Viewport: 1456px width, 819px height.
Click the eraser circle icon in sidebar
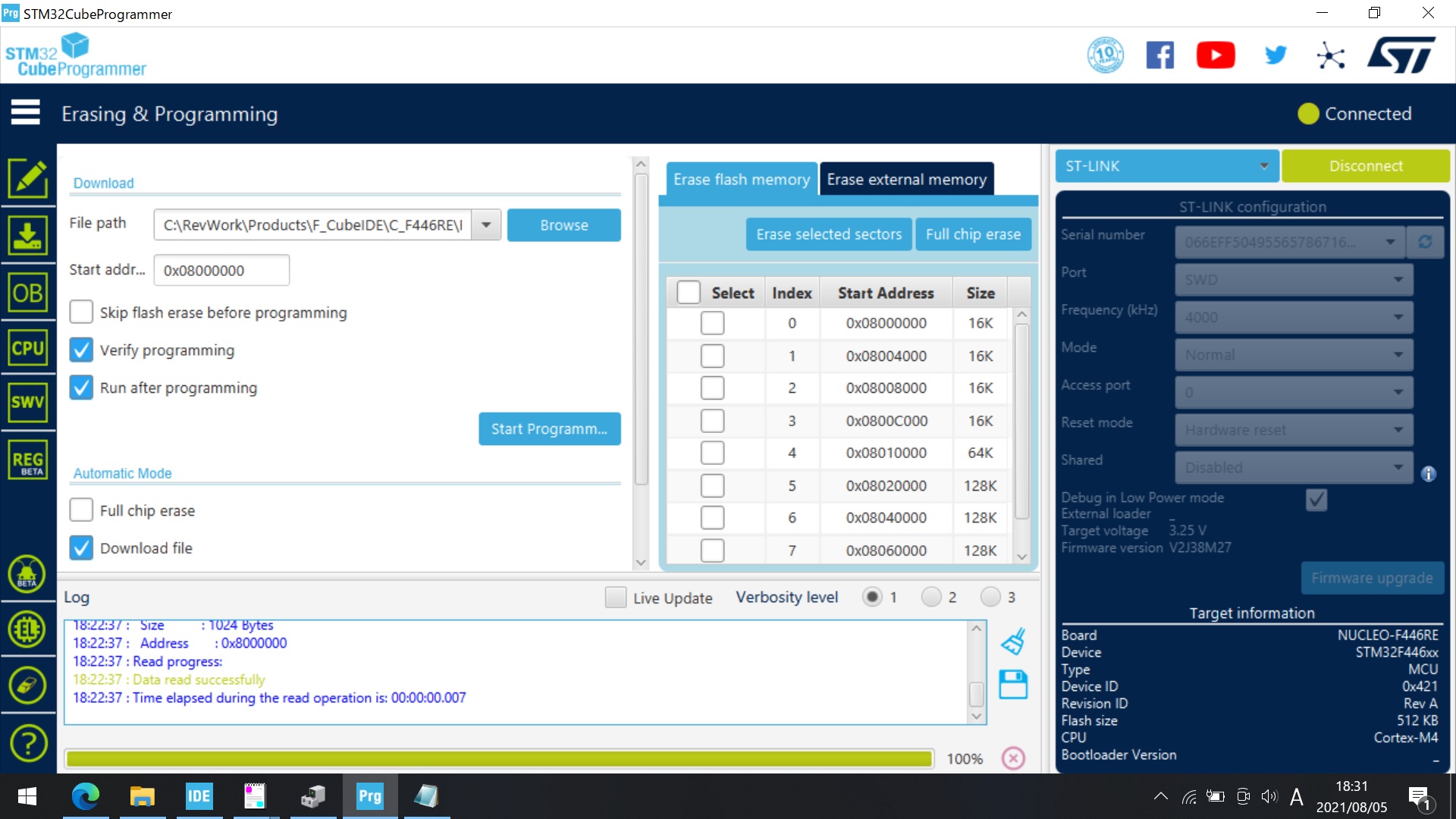coord(27,686)
